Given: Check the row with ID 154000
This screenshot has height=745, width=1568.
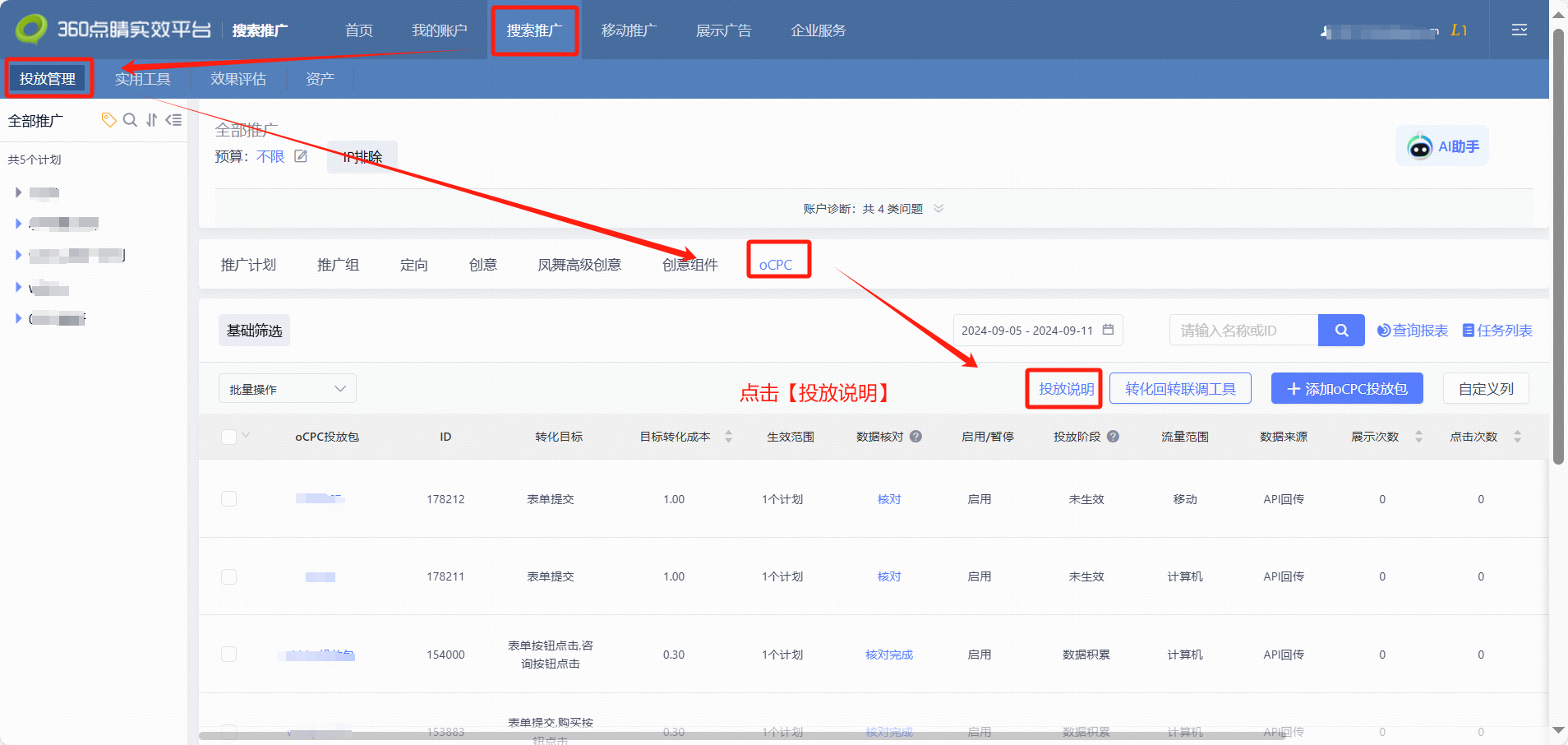Looking at the screenshot, I should tap(228, 655).
